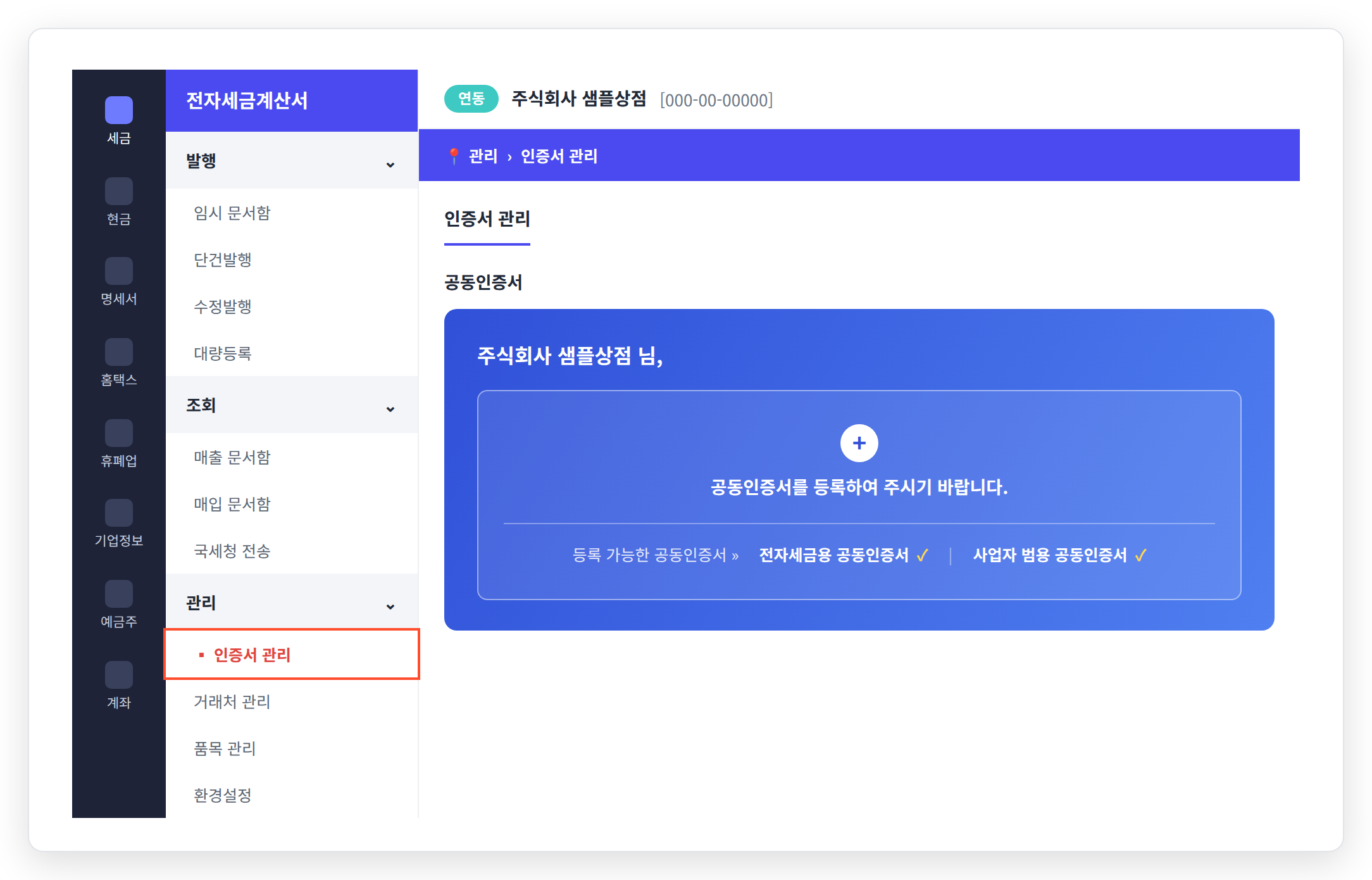
Task: Open the 휴폐업 sidebar icon
Action: pos(119,433)
